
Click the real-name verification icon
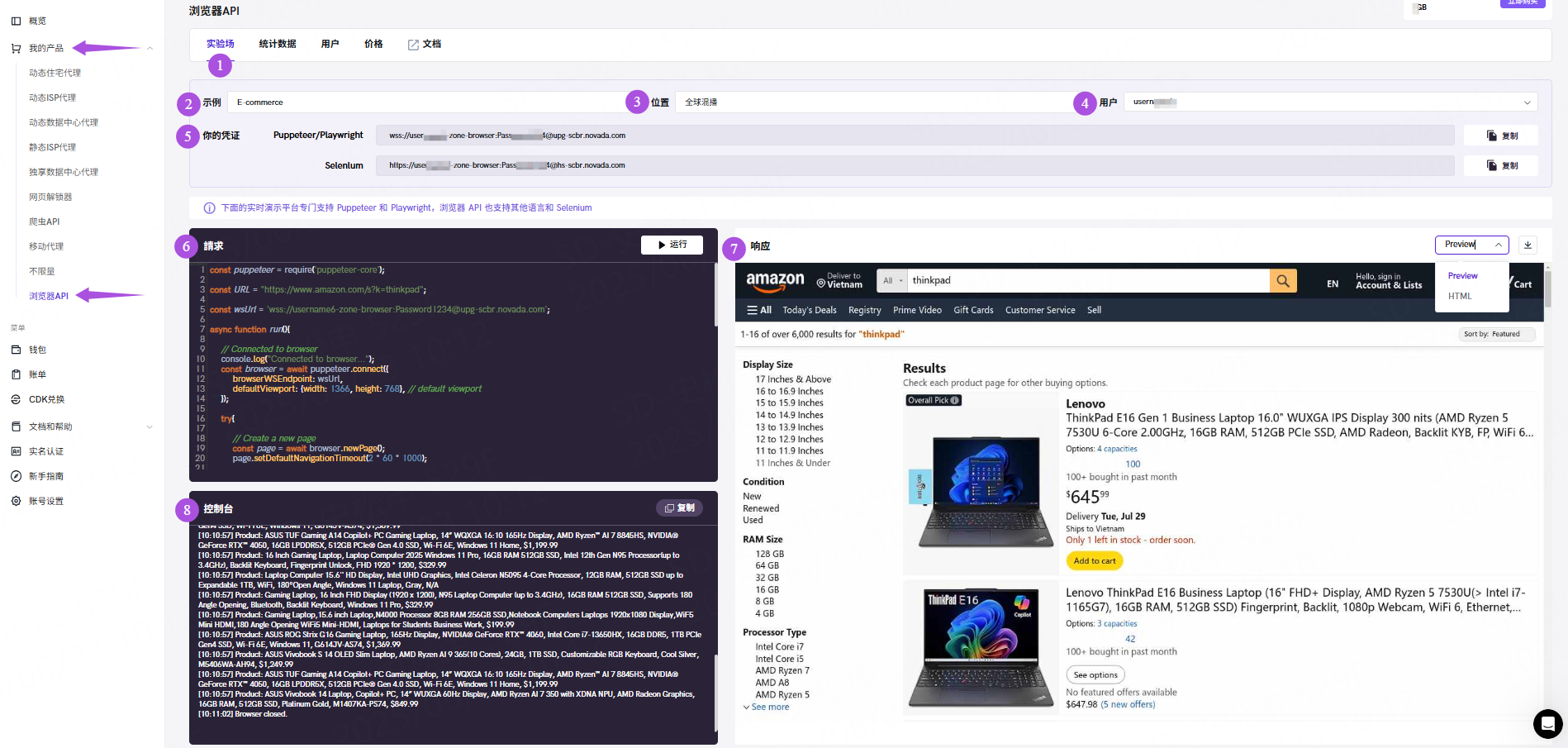click(16, 451)
